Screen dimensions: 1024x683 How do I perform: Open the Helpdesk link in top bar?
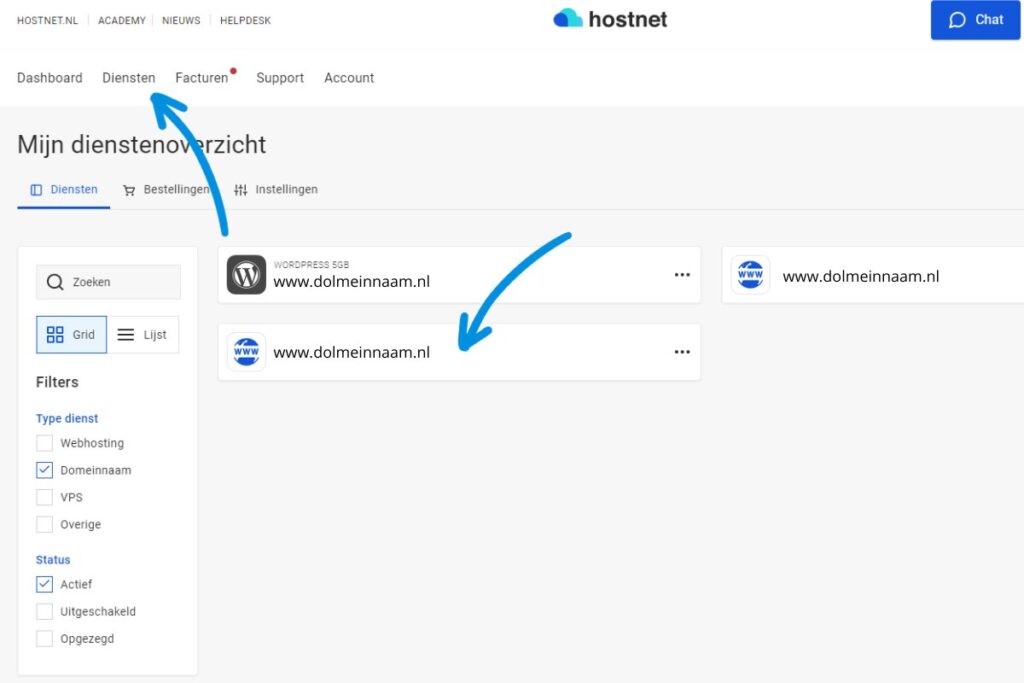245,20
